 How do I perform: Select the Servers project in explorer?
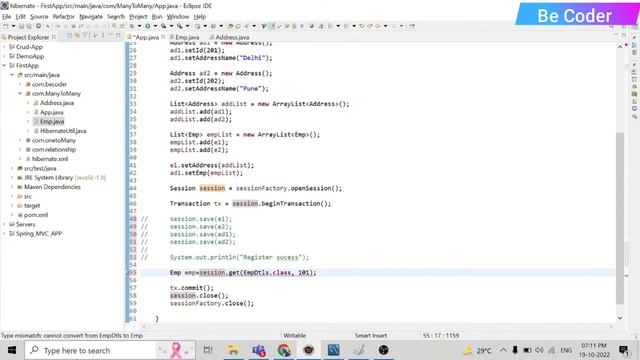25,224
